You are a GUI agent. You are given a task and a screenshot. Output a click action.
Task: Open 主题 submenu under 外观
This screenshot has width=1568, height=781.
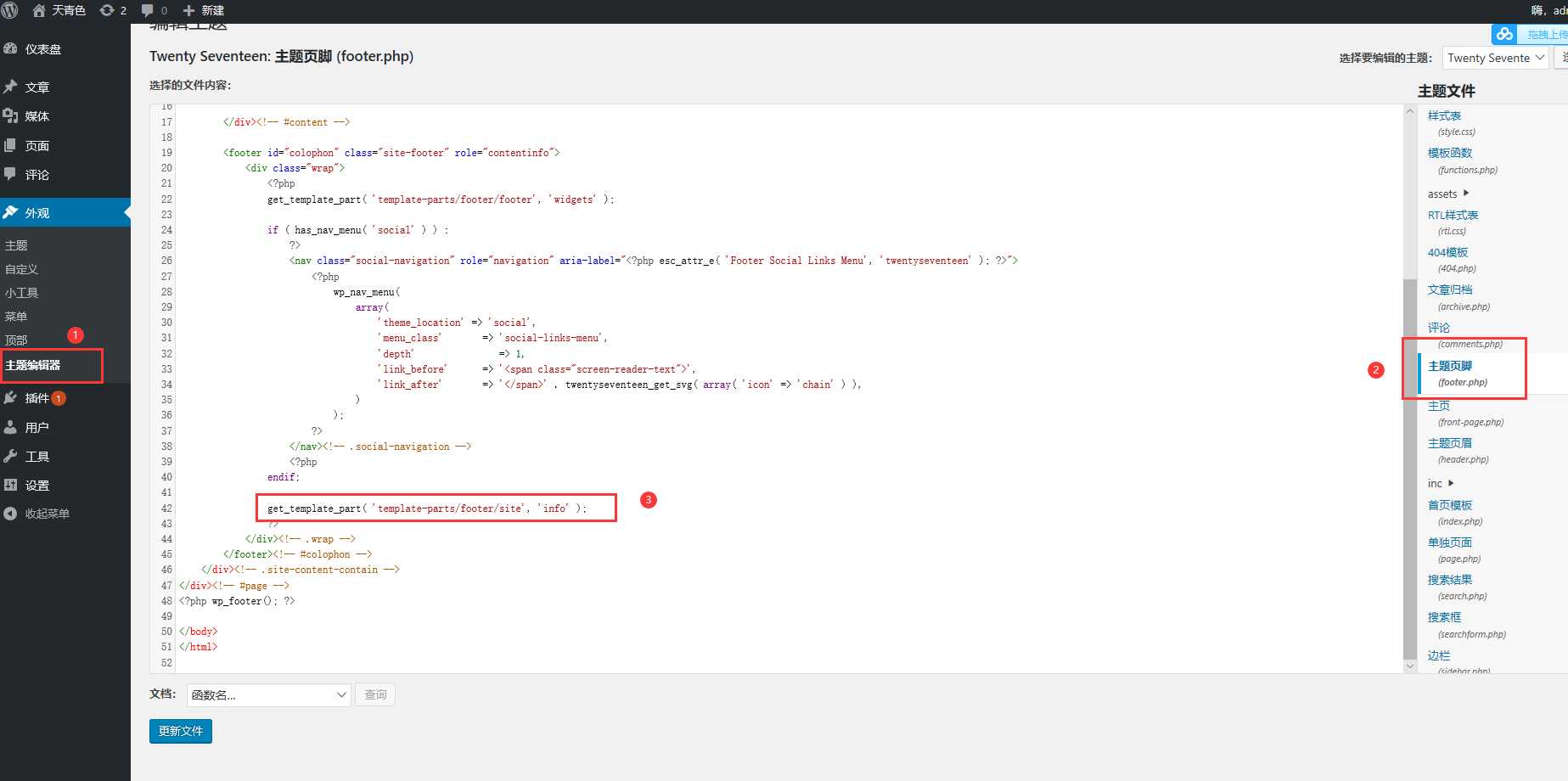click(x=16, y=245)
